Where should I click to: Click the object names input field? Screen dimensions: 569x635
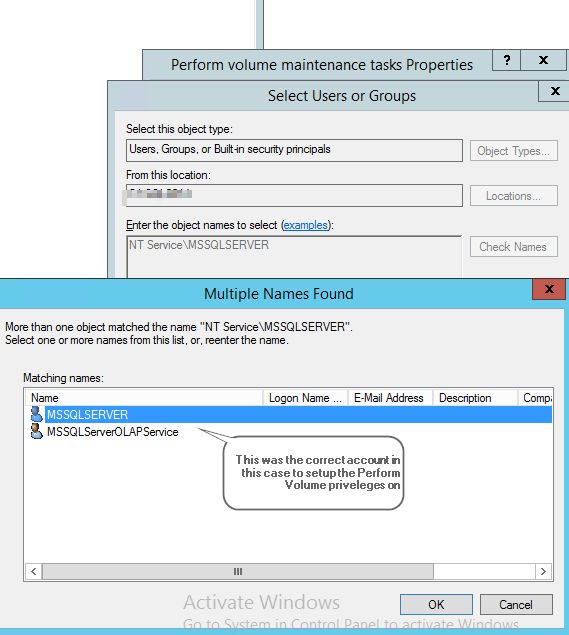point(294,256)
